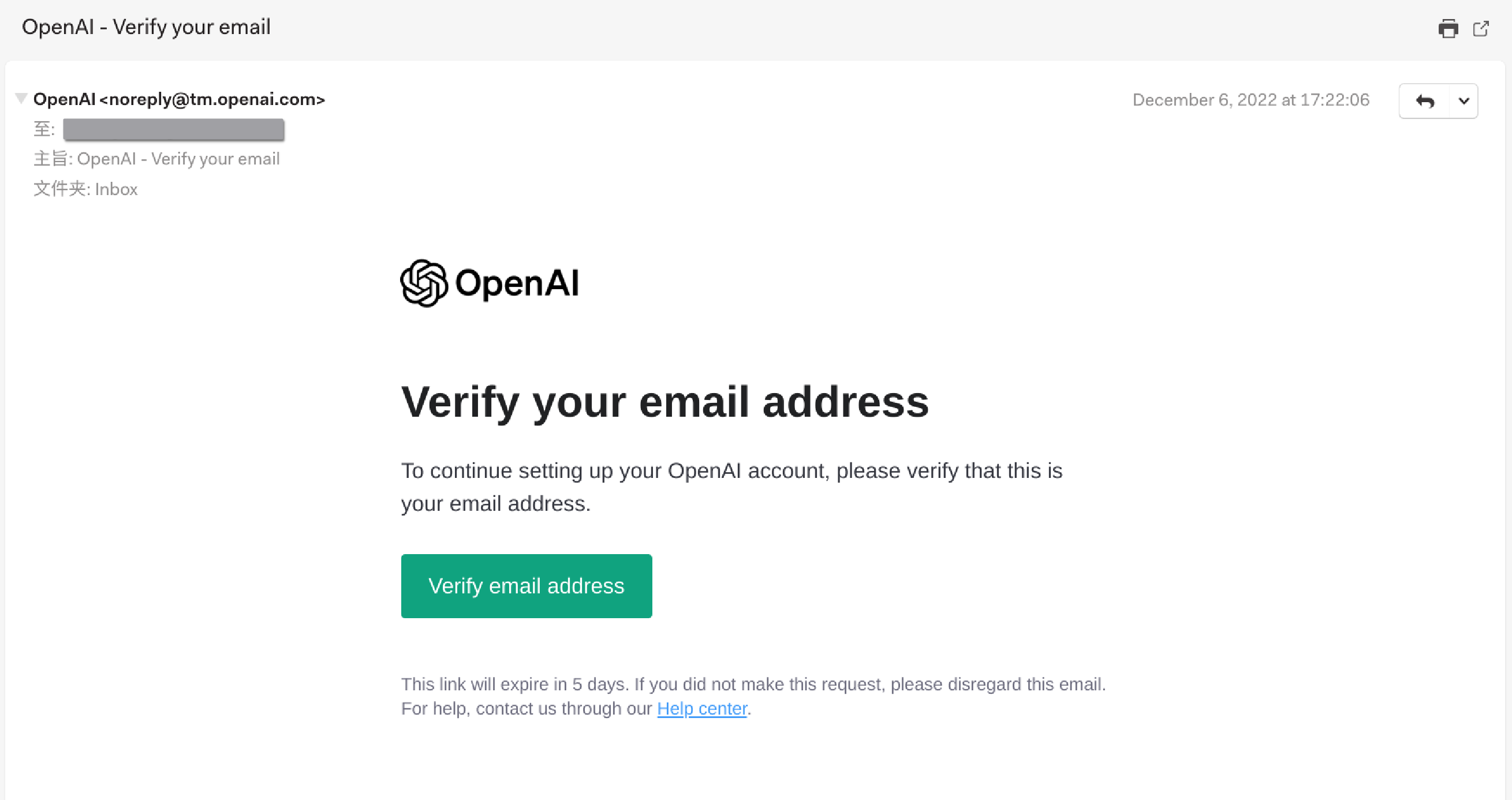Click the 文件夹 folder label
The image size is (1512, 800).
coord(61,189)
